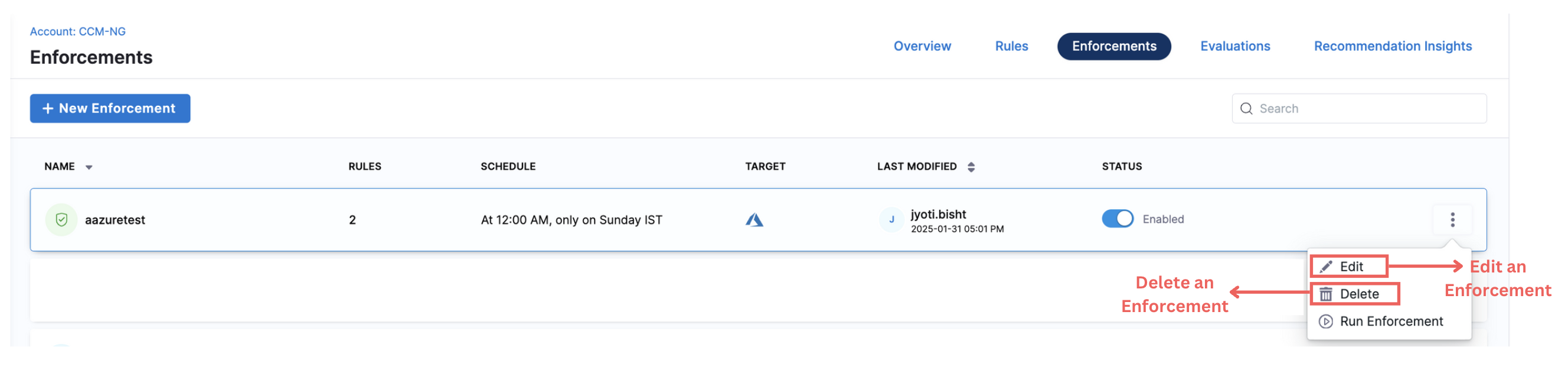Open the three-dot options menu for aazuretest

(x=1452, y=219)
